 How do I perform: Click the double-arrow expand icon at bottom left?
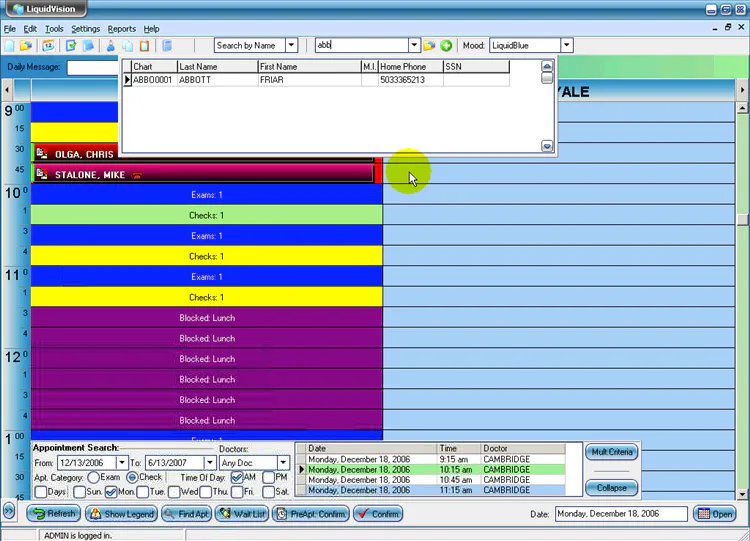click(x=9, y=511)
